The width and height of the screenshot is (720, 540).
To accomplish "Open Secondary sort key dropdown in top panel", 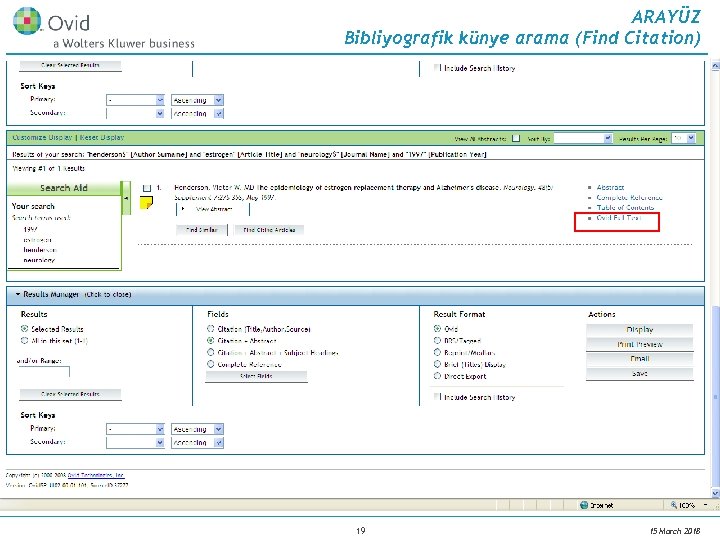I will coord(135,113).
